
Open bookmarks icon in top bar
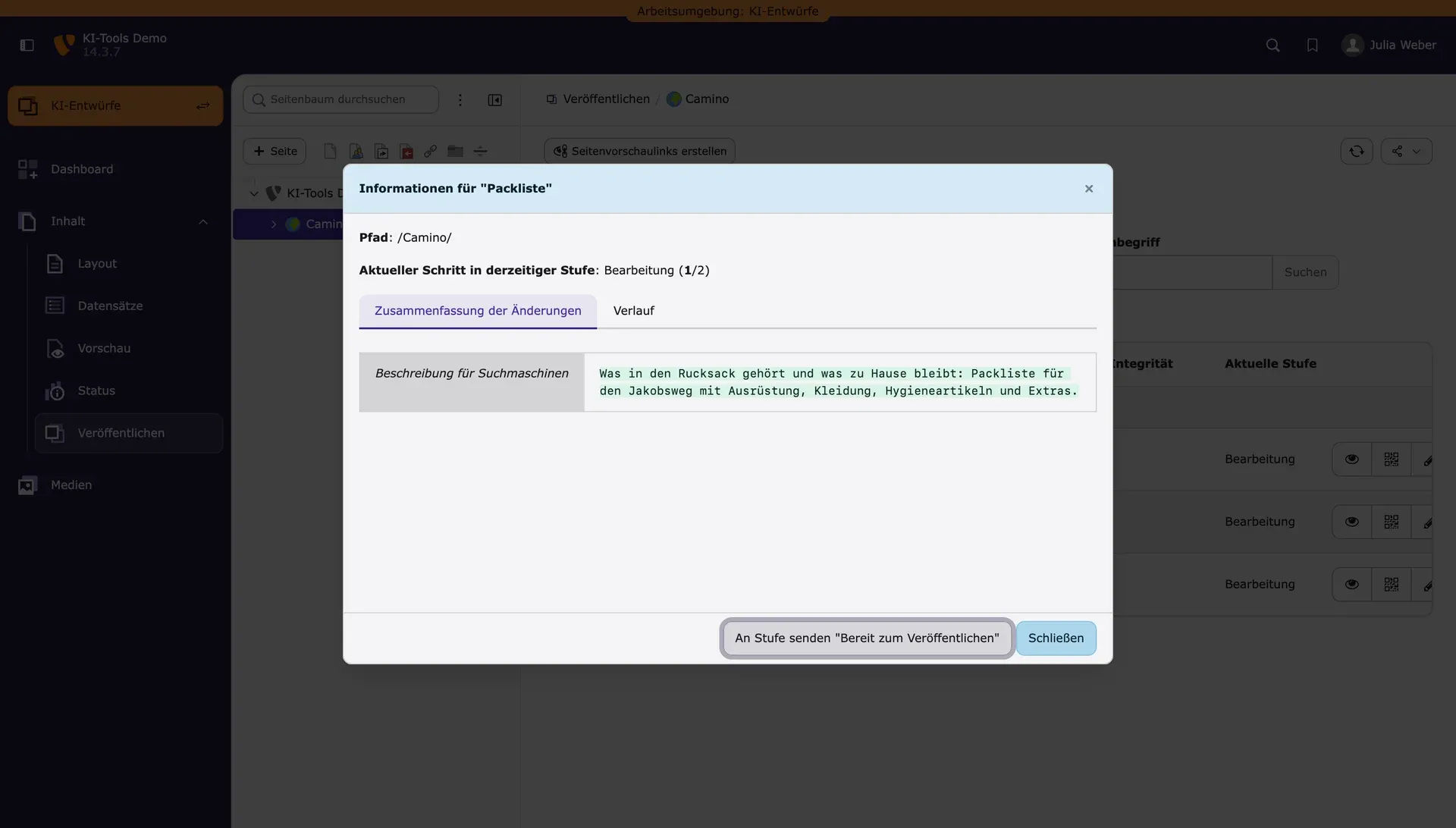coord(1313,45)
